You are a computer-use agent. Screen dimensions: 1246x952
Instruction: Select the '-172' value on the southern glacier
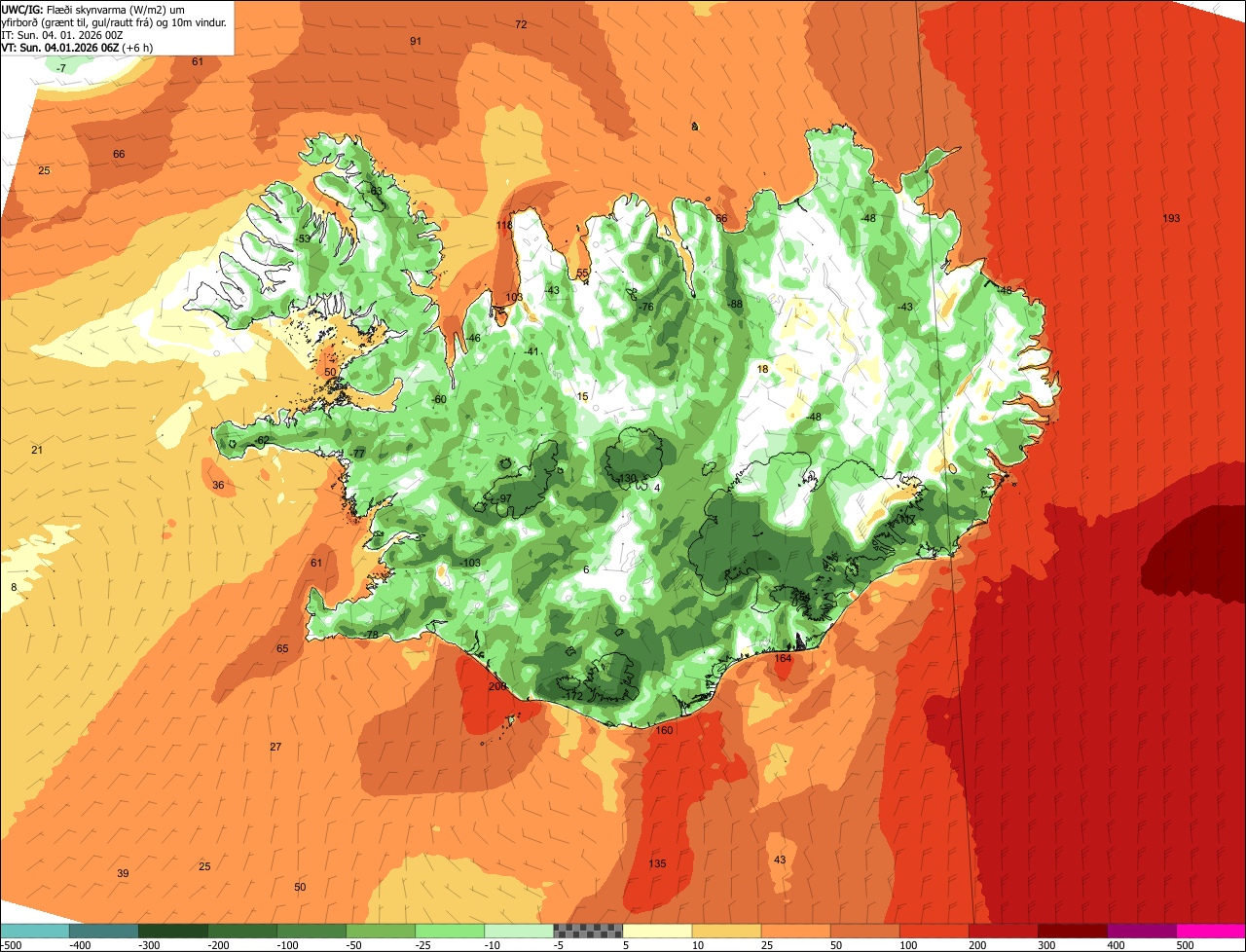pyautogui.click(x=571, y=696)
